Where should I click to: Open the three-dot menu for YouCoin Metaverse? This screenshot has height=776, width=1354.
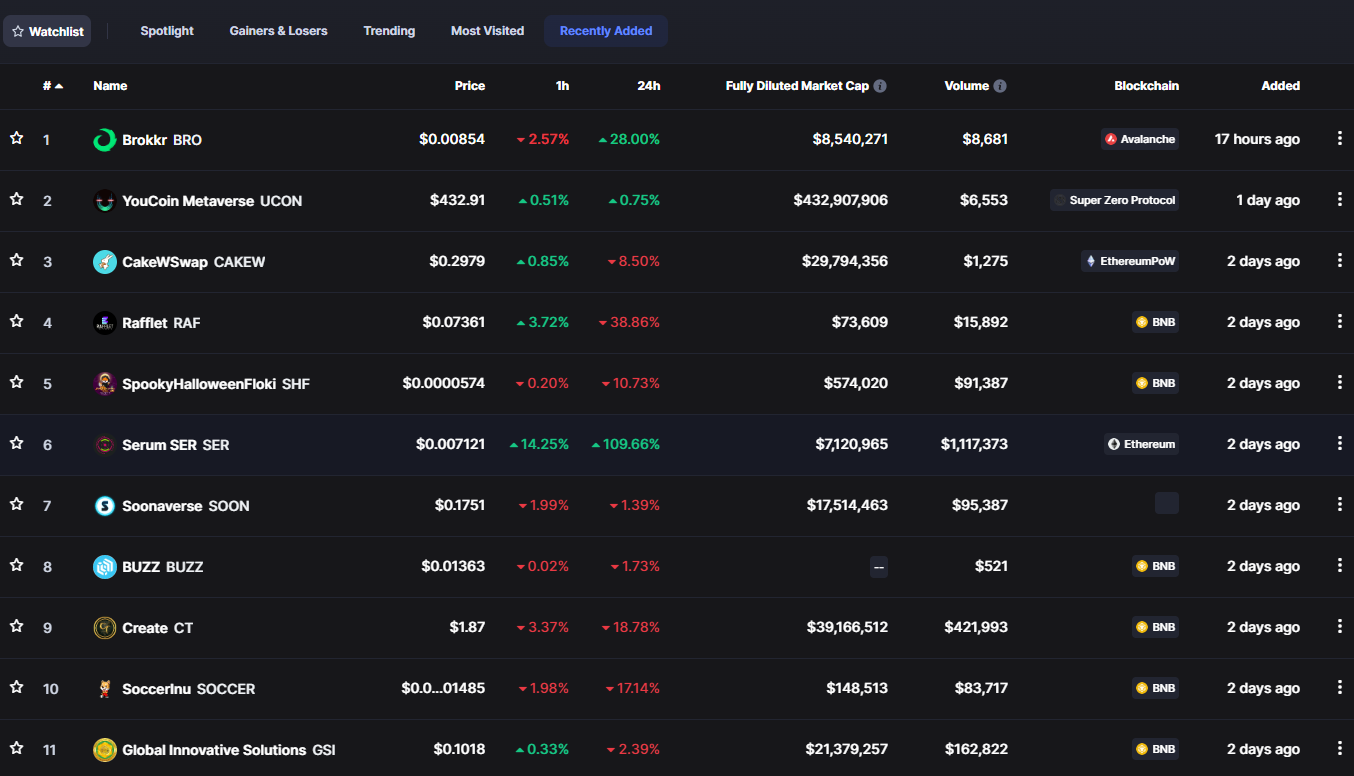coord(1340,200)
